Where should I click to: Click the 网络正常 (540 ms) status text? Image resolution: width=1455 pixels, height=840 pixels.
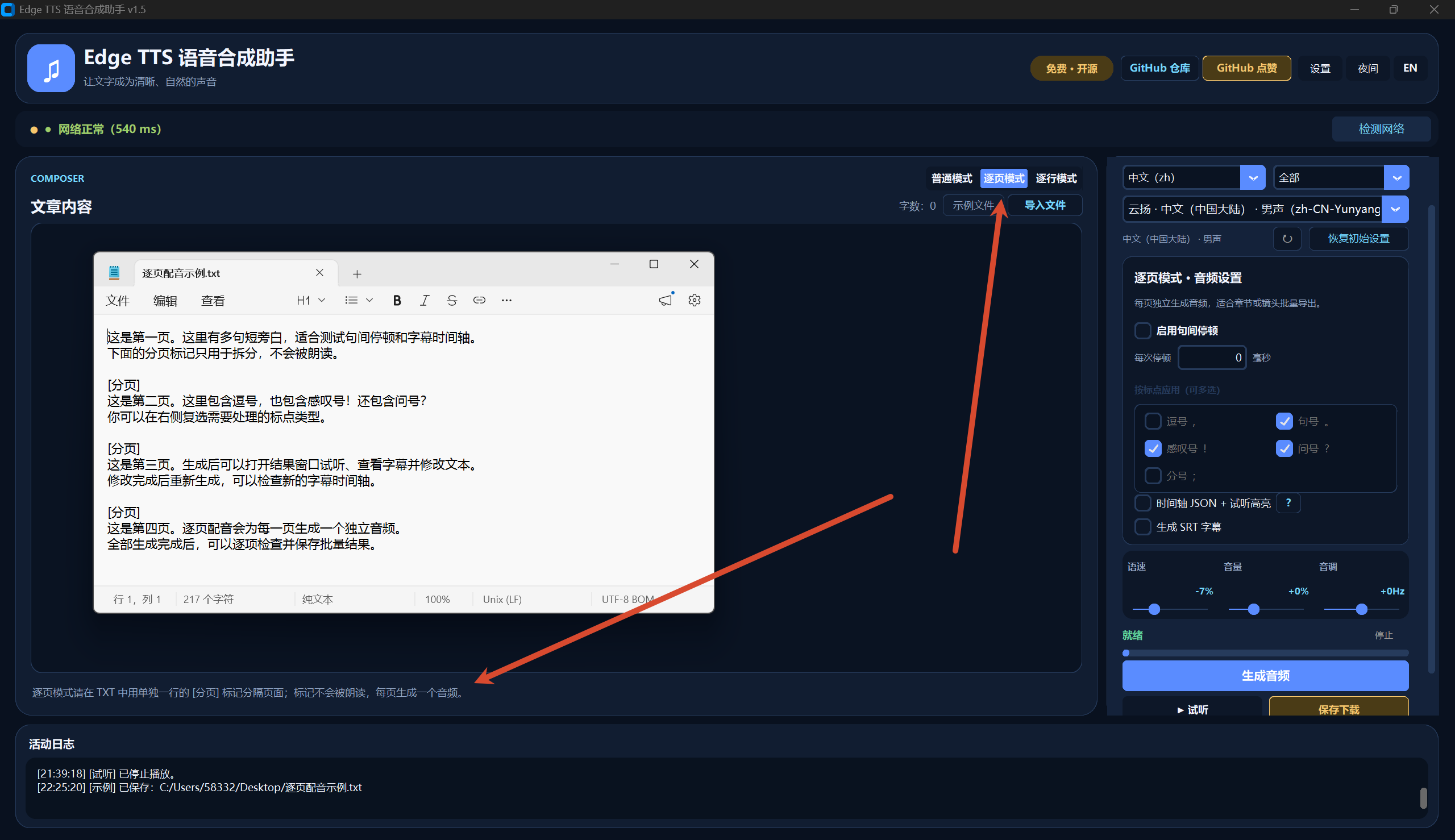coord(110,128)
